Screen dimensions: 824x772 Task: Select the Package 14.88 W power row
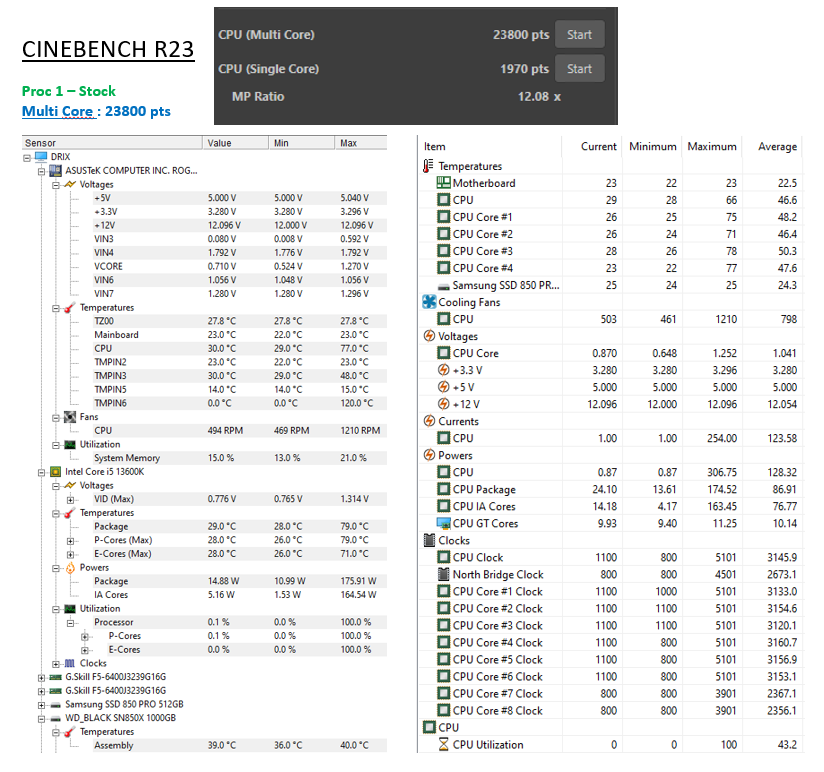click(x=240, y=581)
